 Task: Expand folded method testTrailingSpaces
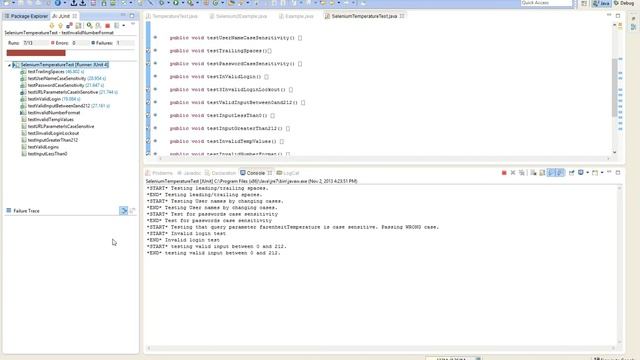(155, 51)
